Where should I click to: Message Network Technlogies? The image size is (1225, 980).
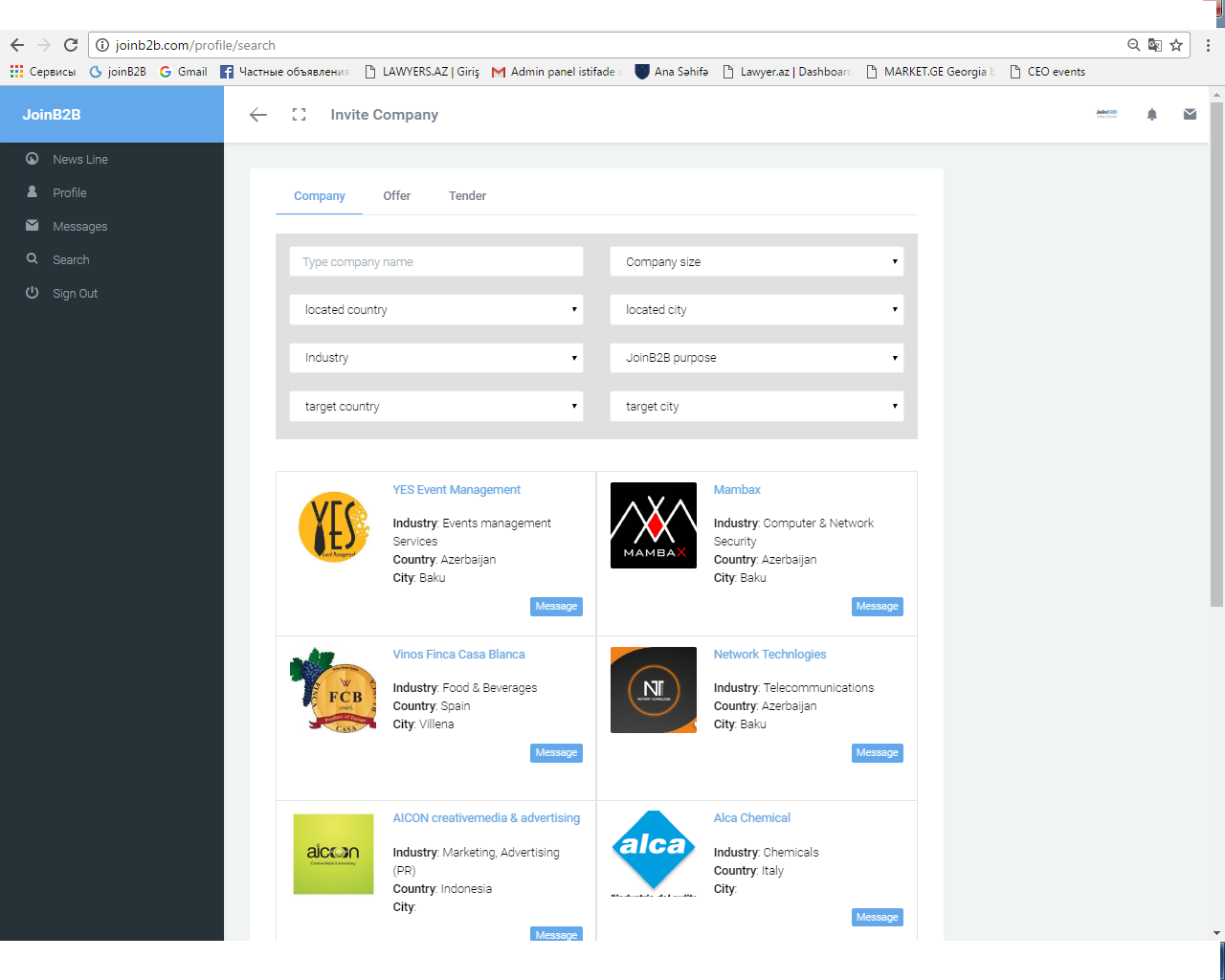click(878, 753)
